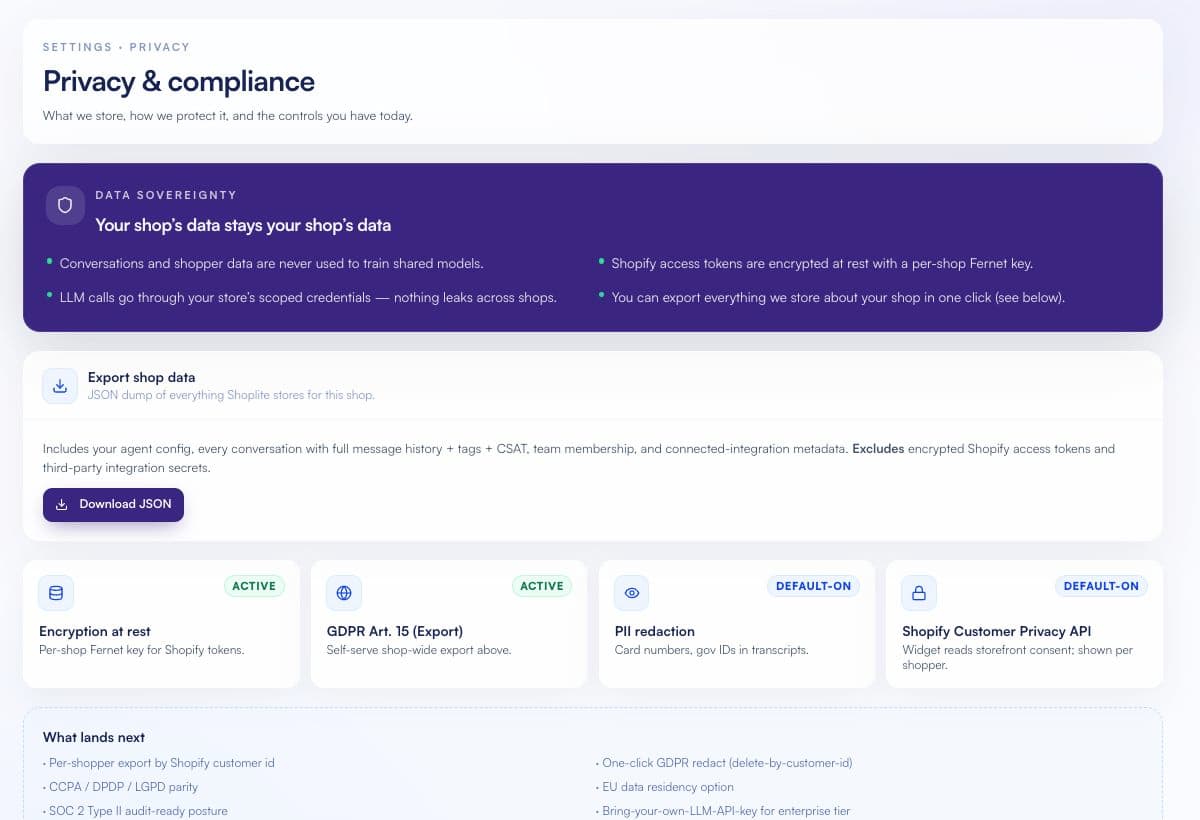The height and width of the screenshot is (820, 1200).
Task: Click the ACTIVE badge on GDPR Art. 15 (Export)
Action: (x=542, y=586)
